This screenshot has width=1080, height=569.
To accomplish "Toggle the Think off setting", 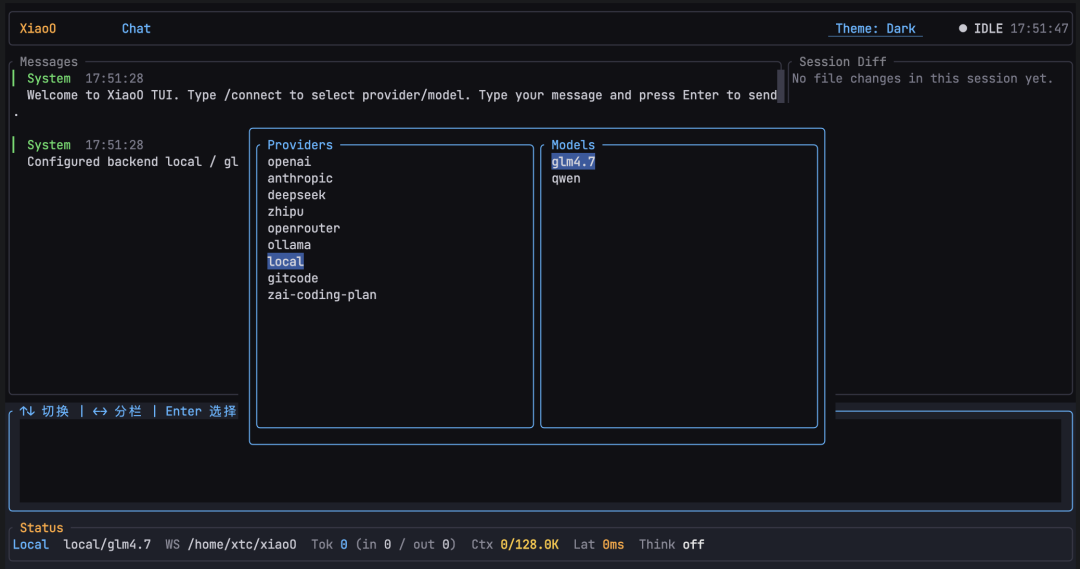I will (x=672, y=544).
